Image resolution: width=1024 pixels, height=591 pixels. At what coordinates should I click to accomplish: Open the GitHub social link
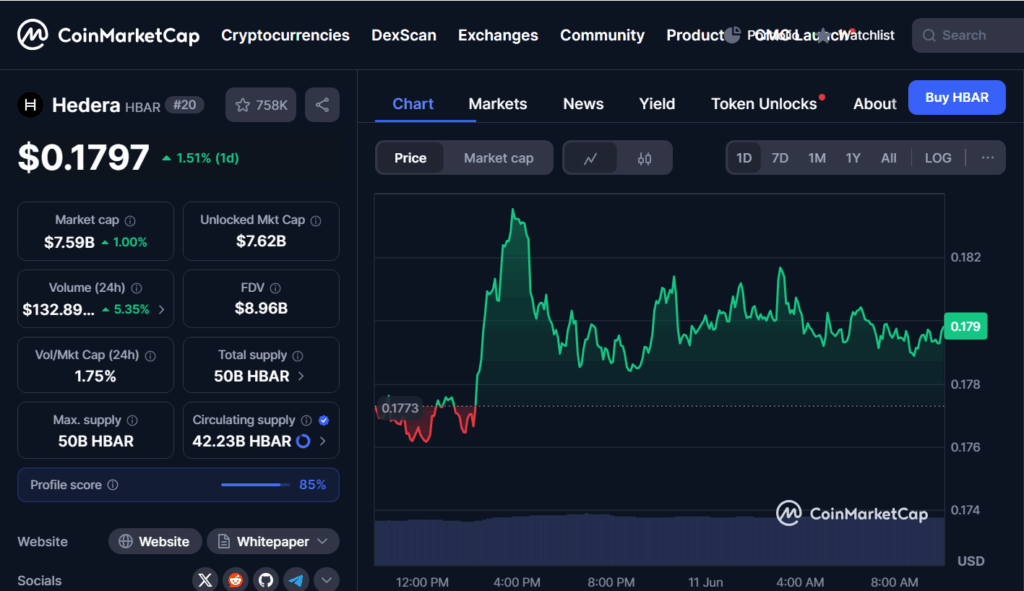click(266, 580)
